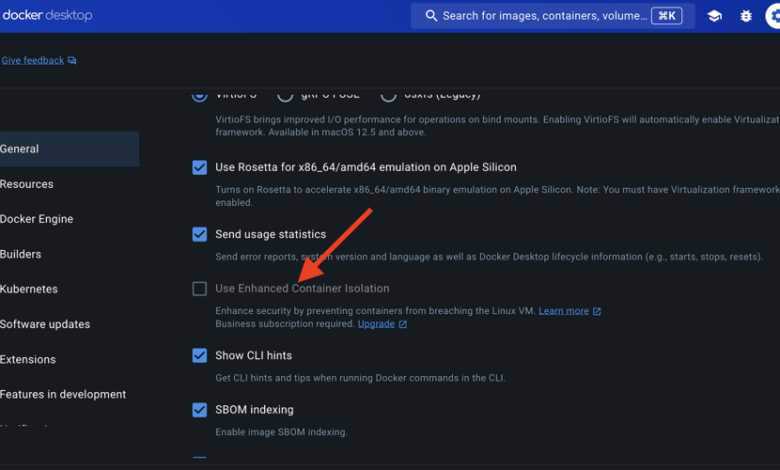Select the gRPC FUSE radio button
The height and width of the screenshot is (470, 780).
tap(285, 95)
